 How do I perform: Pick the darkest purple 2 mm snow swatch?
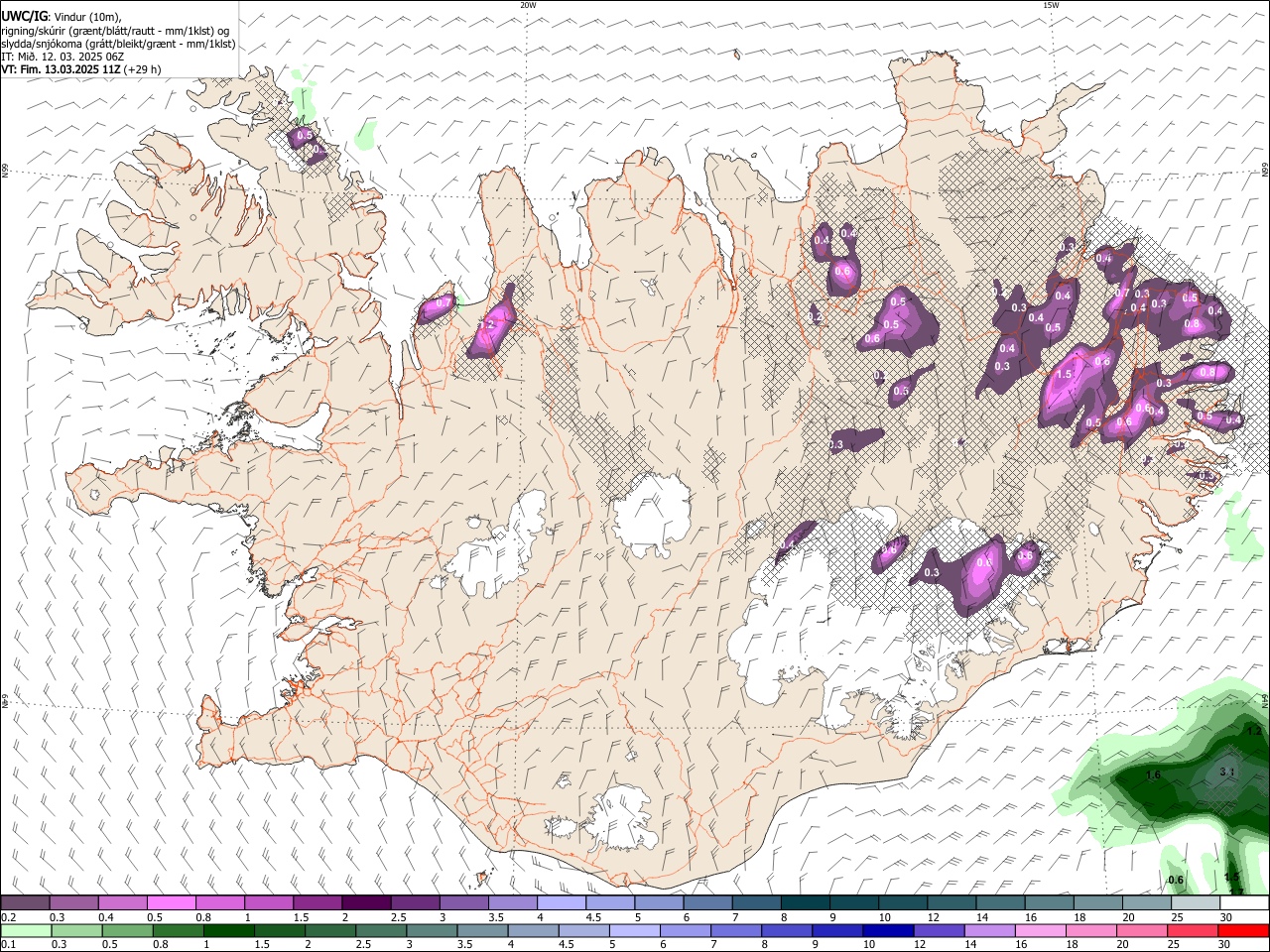tap(365, 903)
